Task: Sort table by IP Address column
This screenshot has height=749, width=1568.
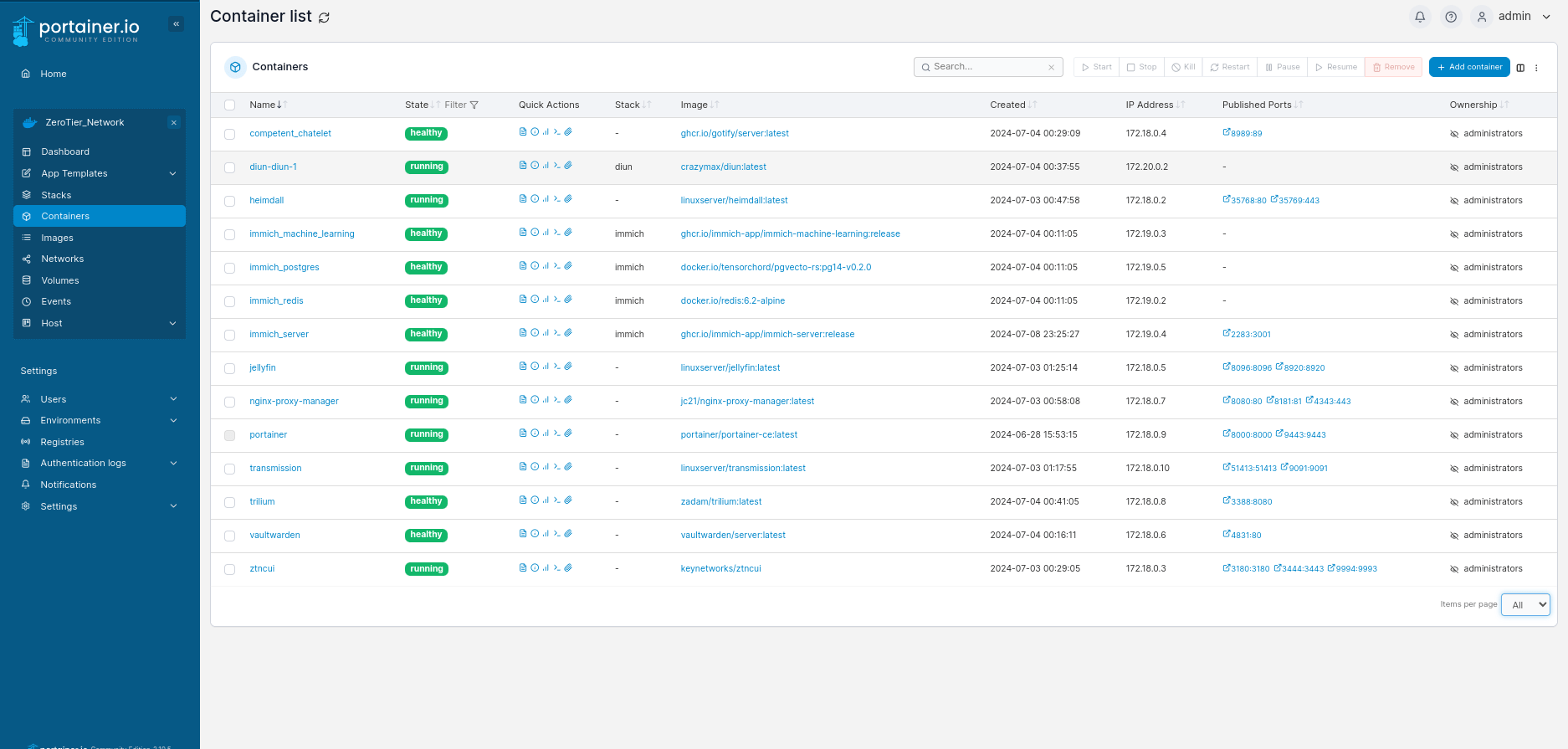Action: click(x=1155, y=105)
